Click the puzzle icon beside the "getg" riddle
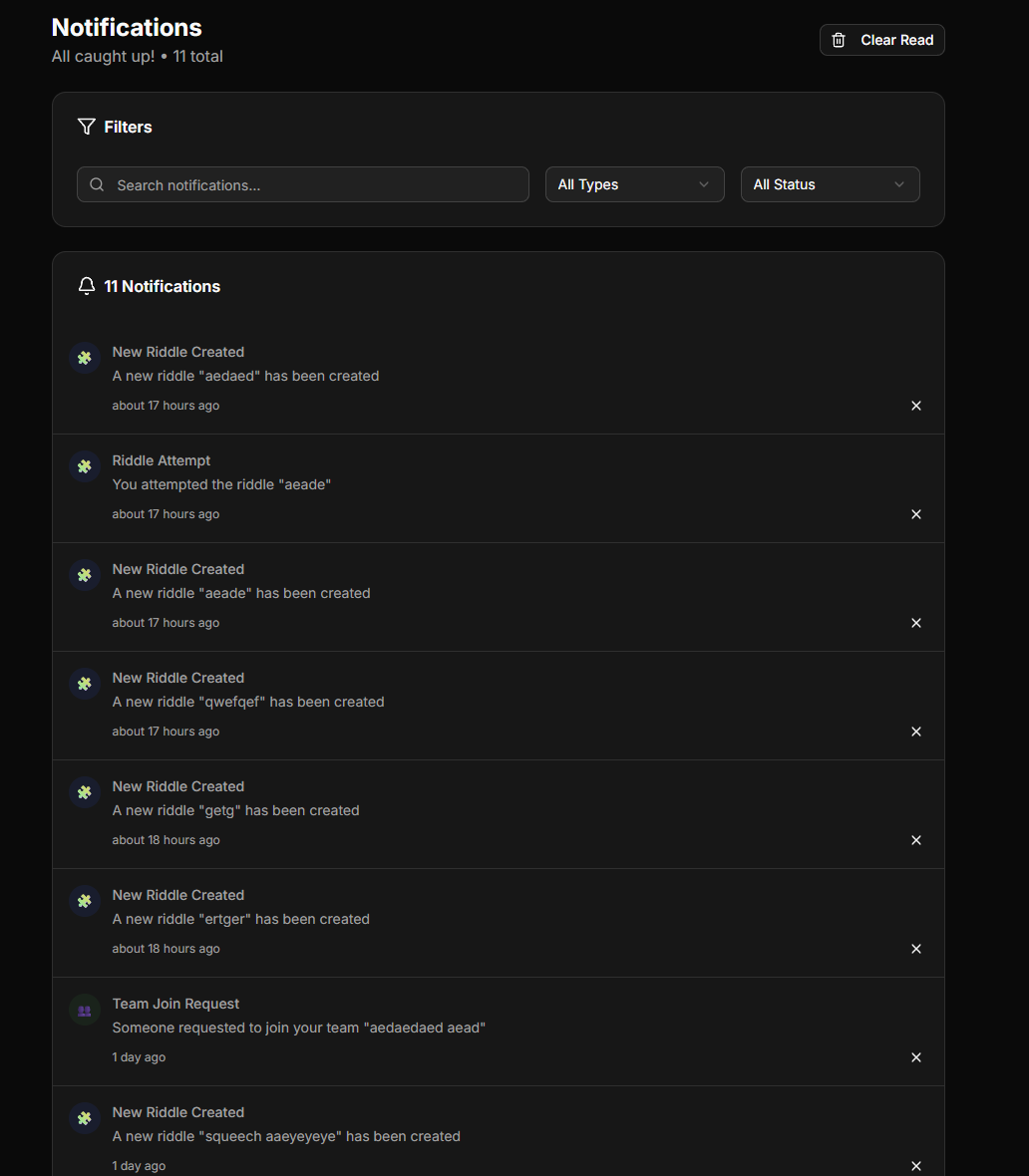 point(84,792)
